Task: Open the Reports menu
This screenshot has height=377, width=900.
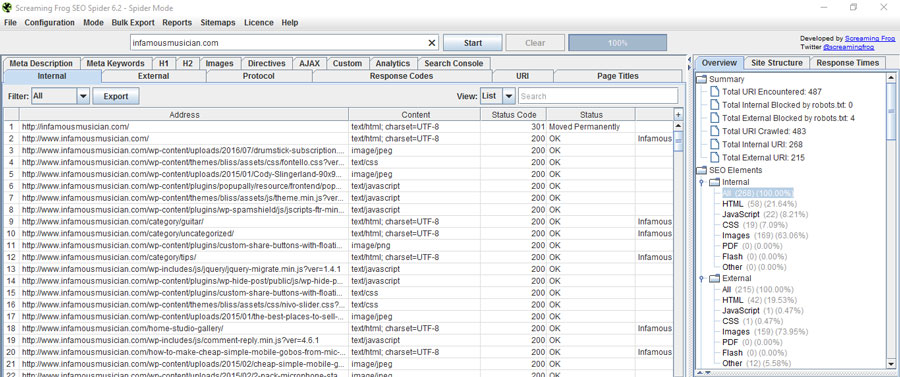Action: 177,23
